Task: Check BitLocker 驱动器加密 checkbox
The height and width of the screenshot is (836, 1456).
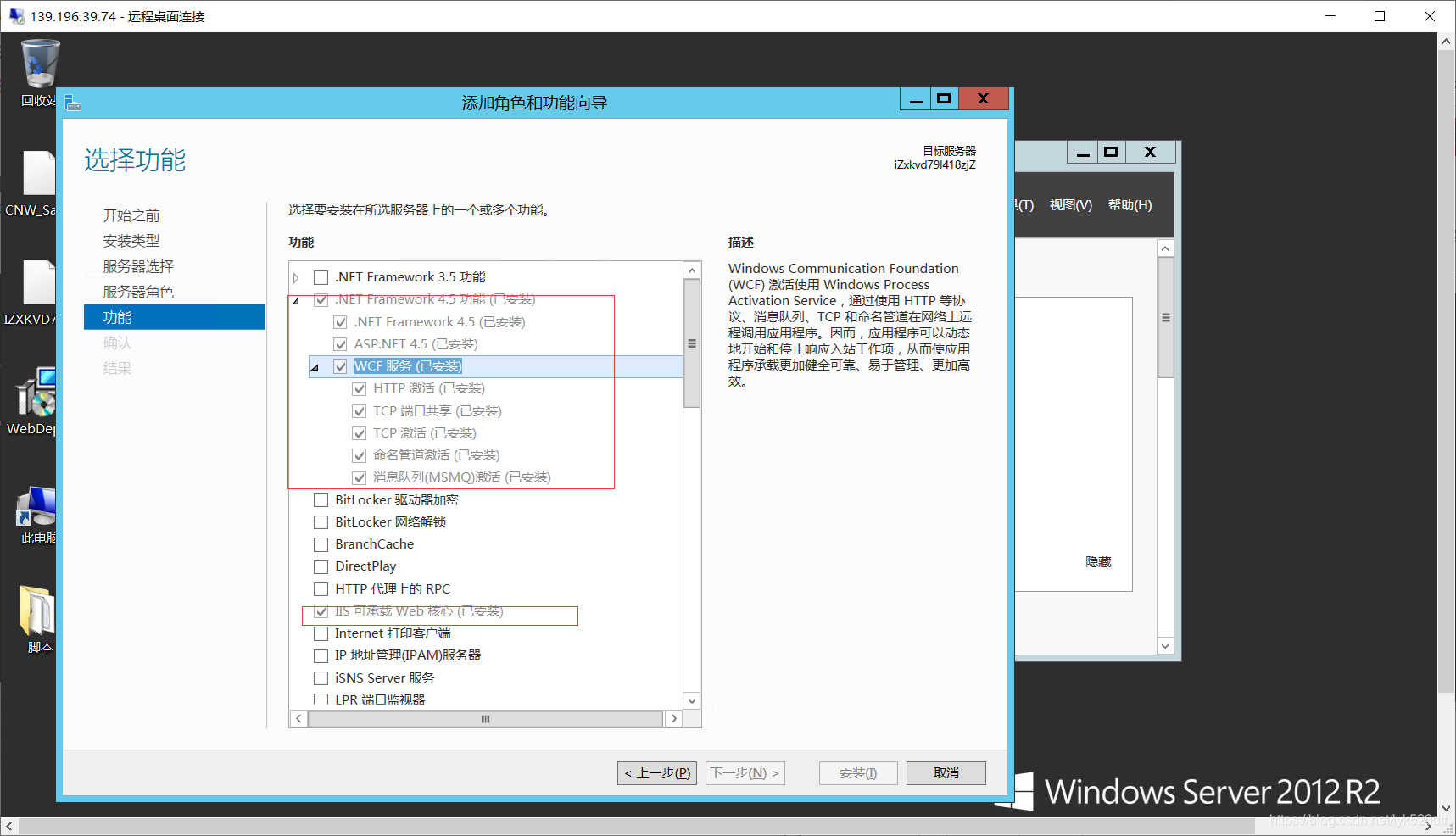Action: (321, 500)
